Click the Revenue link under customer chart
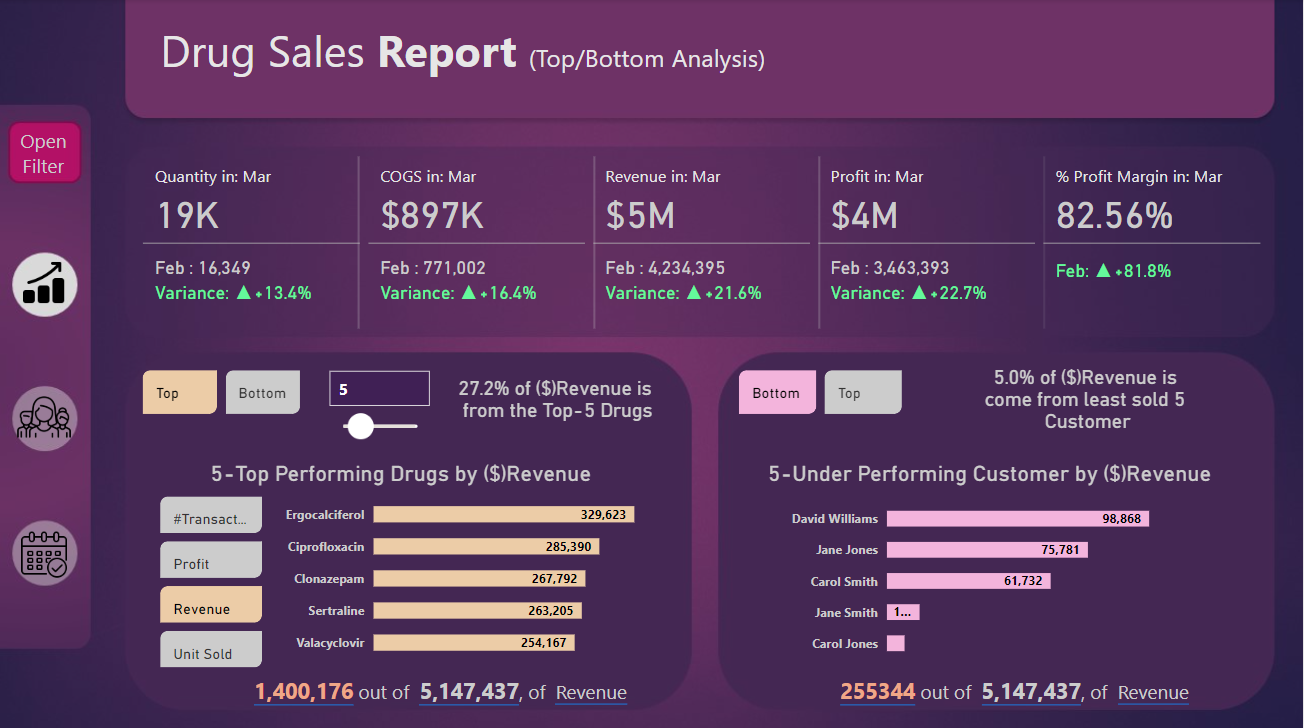1304x728 pixels. pos(1153,693)
